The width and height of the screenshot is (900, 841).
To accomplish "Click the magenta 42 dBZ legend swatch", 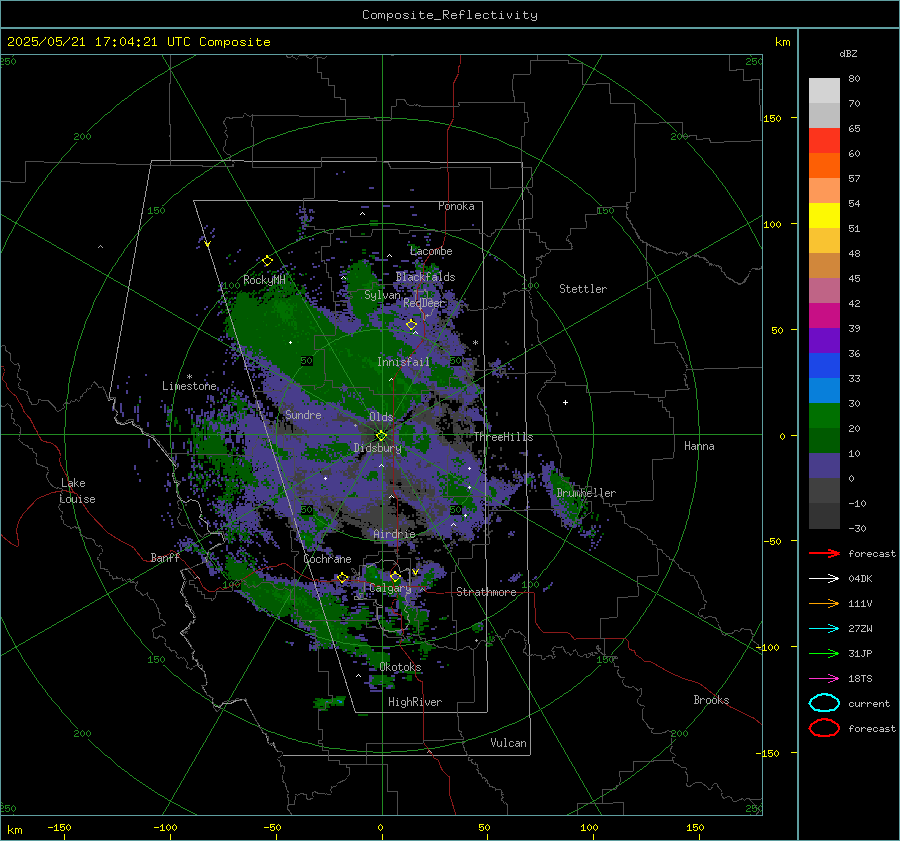I will click(824, 315).
